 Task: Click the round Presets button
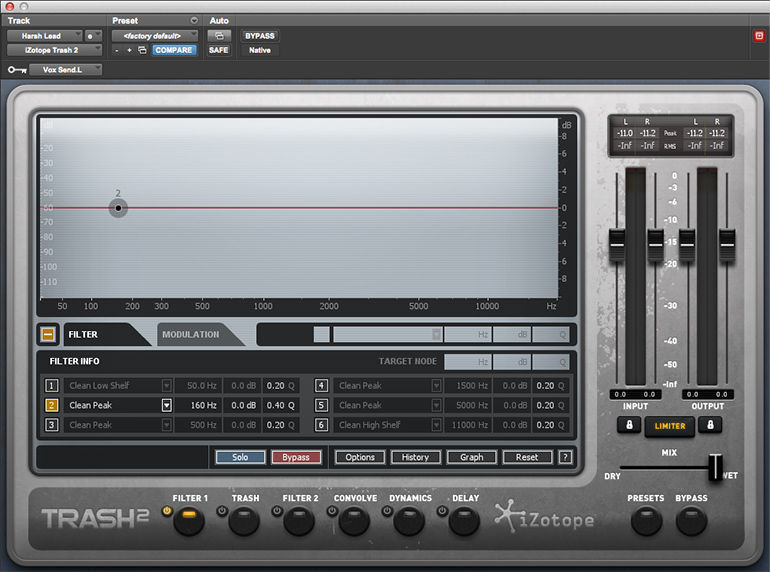[x=645, y=521]
